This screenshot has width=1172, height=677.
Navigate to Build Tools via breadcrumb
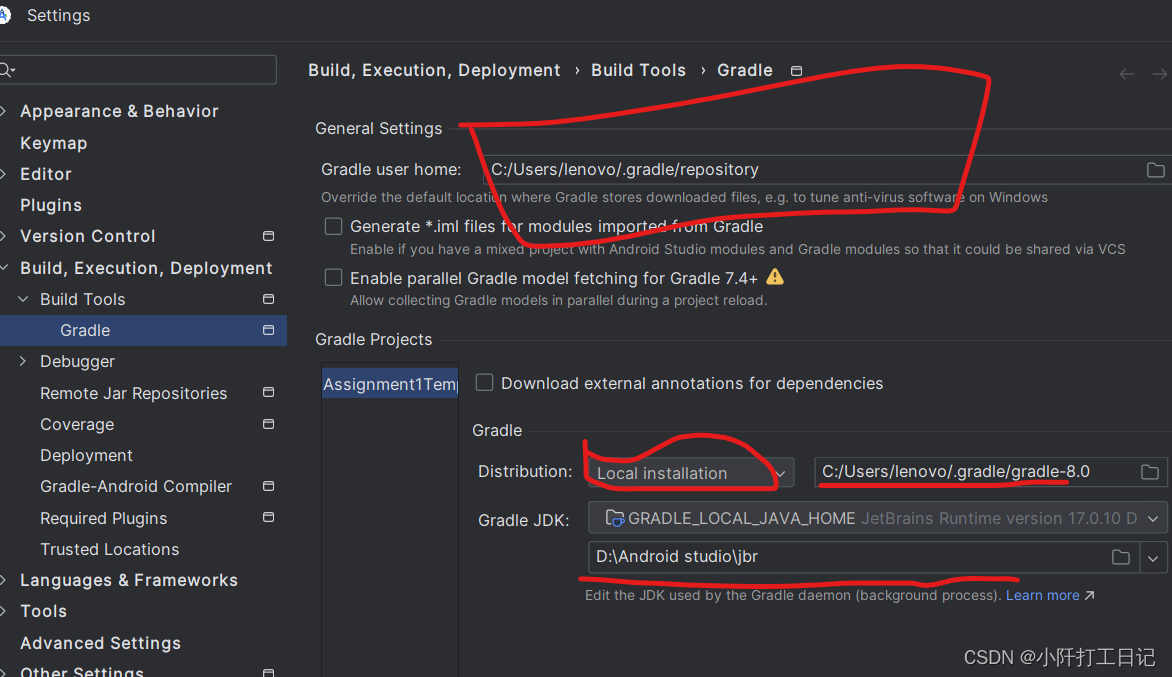pos(638,70)
